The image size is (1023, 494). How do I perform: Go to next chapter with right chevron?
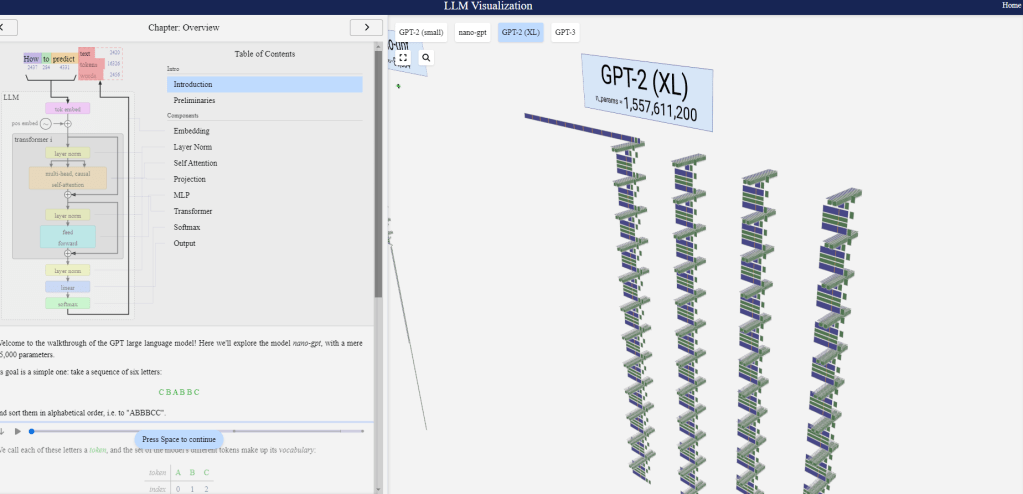click(367, 28)
